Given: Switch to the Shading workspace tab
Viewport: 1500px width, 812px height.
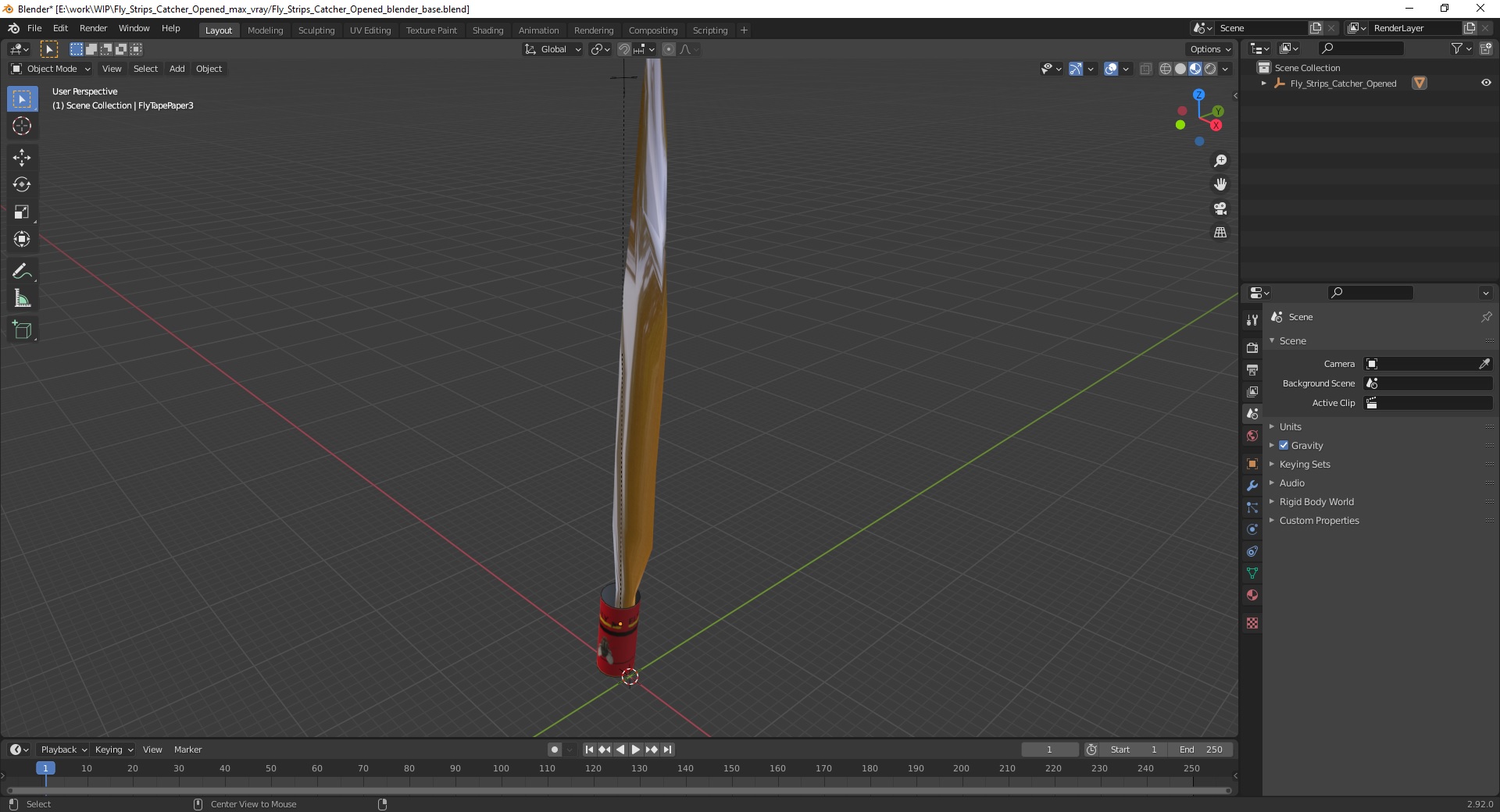Looking at the screenshot, I should pos(487,30).
